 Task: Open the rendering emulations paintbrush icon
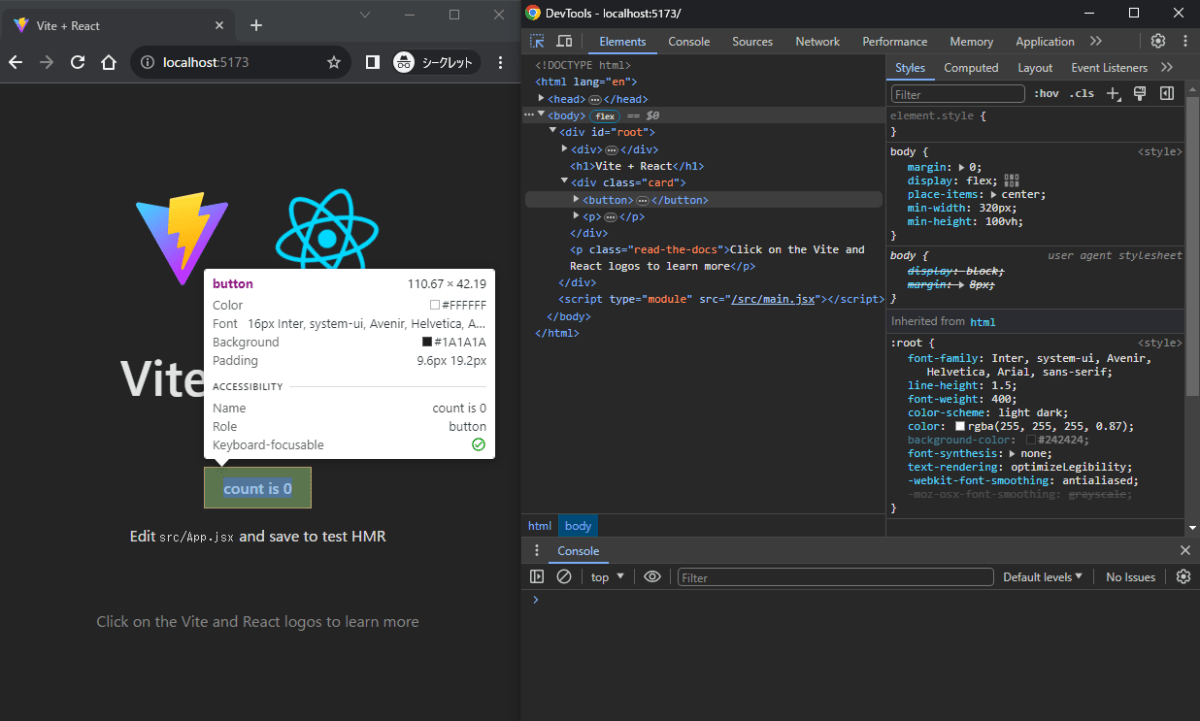click(x=1139, y=93)
